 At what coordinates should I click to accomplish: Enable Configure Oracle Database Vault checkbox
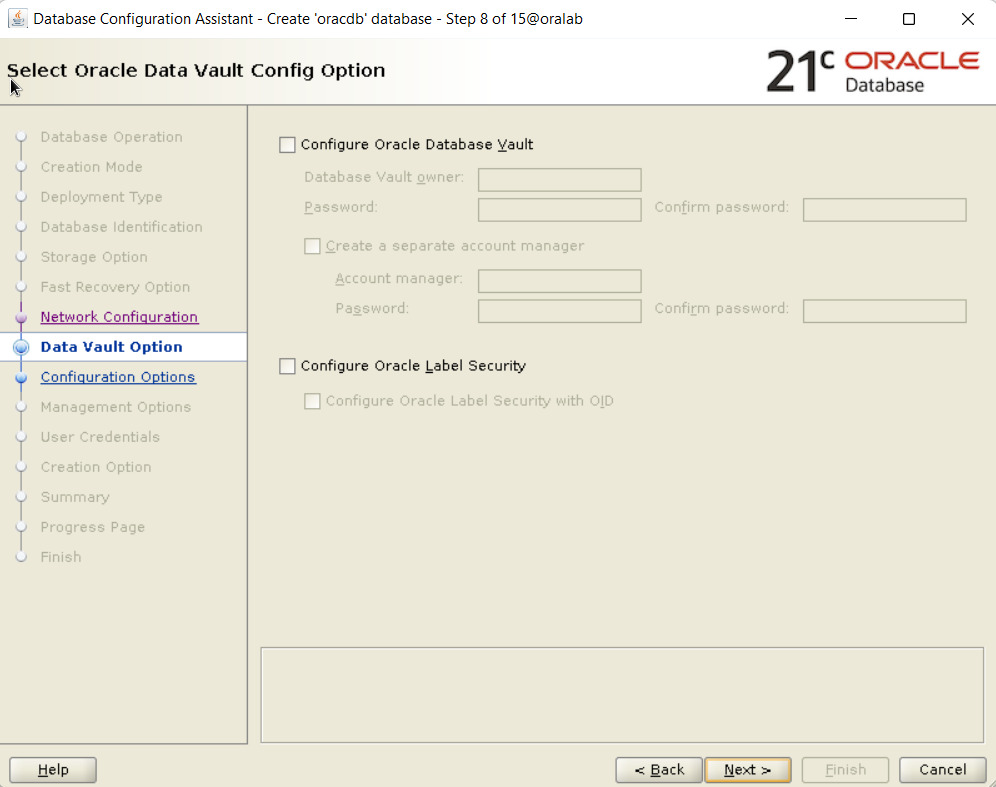point(288,145)
